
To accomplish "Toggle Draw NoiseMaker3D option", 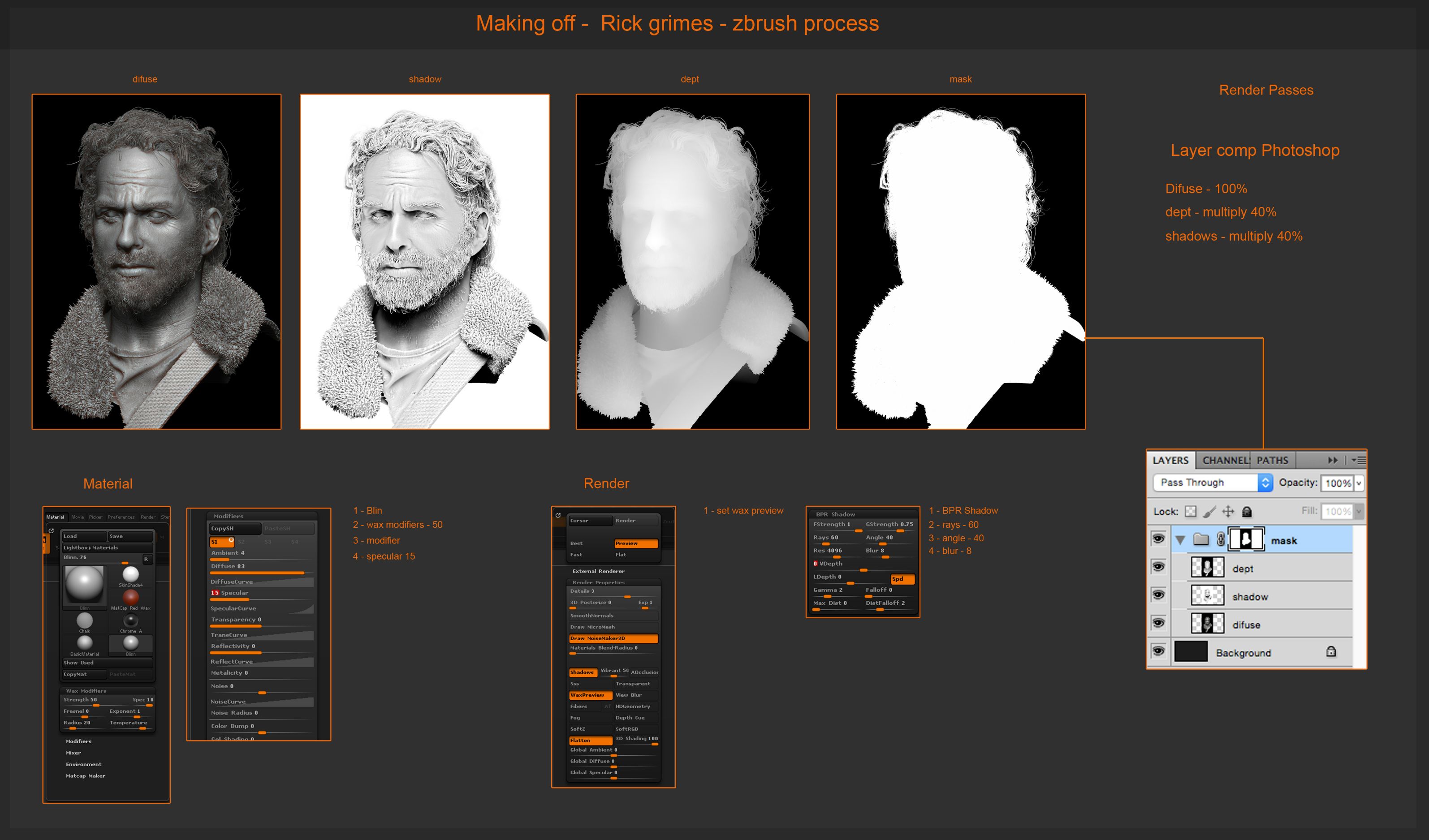I will pyautogui.click(x=613, y=638).
